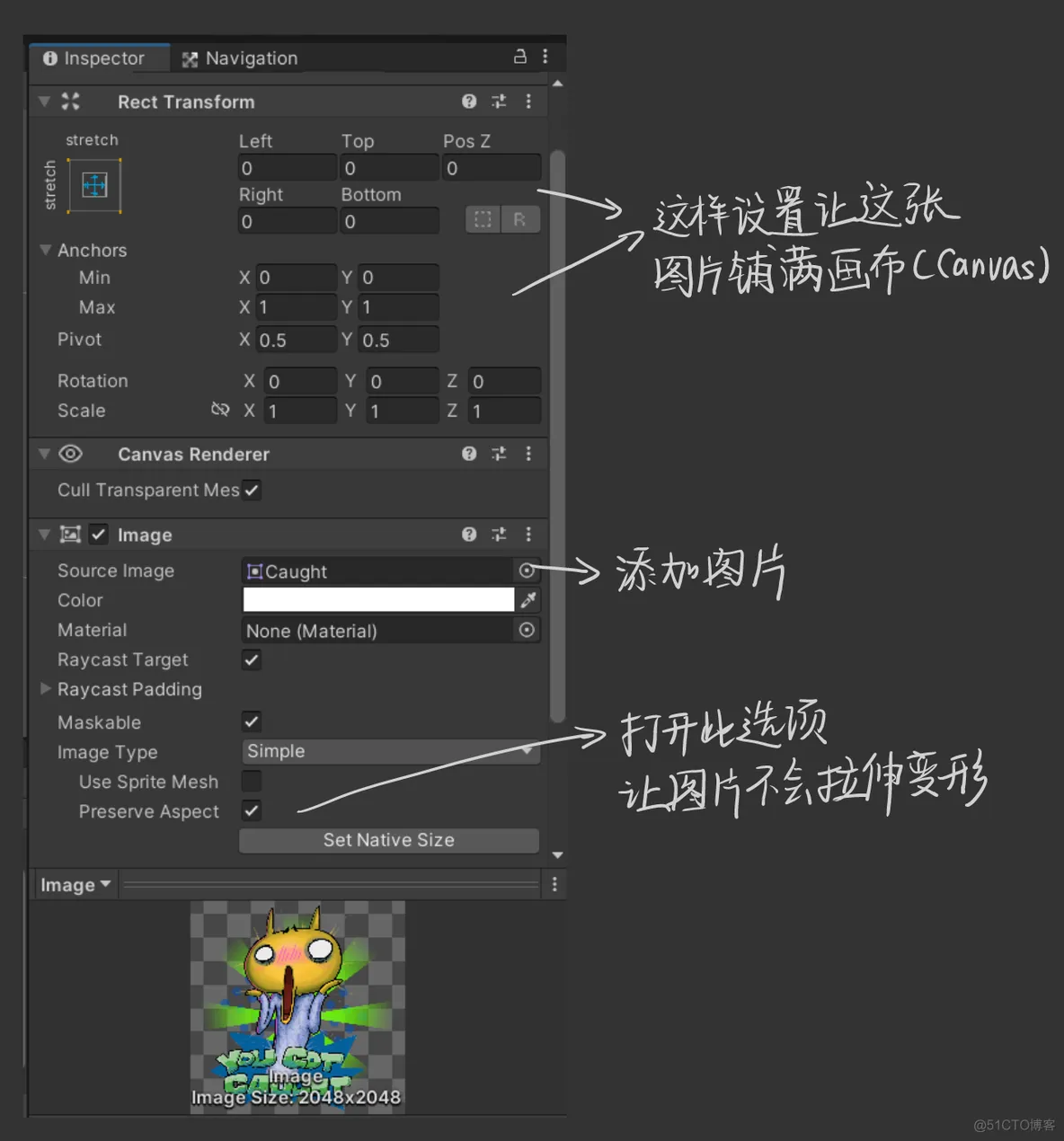Toggle Raw edit mode R button

pos(520,219)
